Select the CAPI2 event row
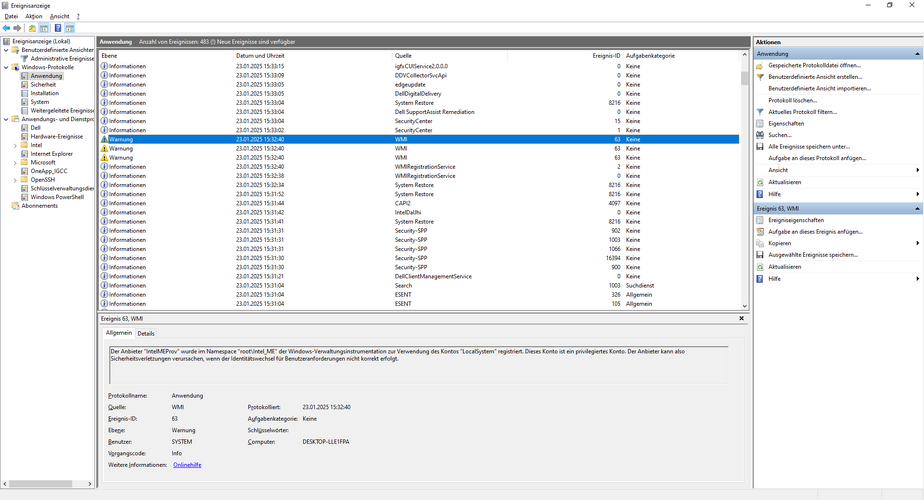 [419, 203]
